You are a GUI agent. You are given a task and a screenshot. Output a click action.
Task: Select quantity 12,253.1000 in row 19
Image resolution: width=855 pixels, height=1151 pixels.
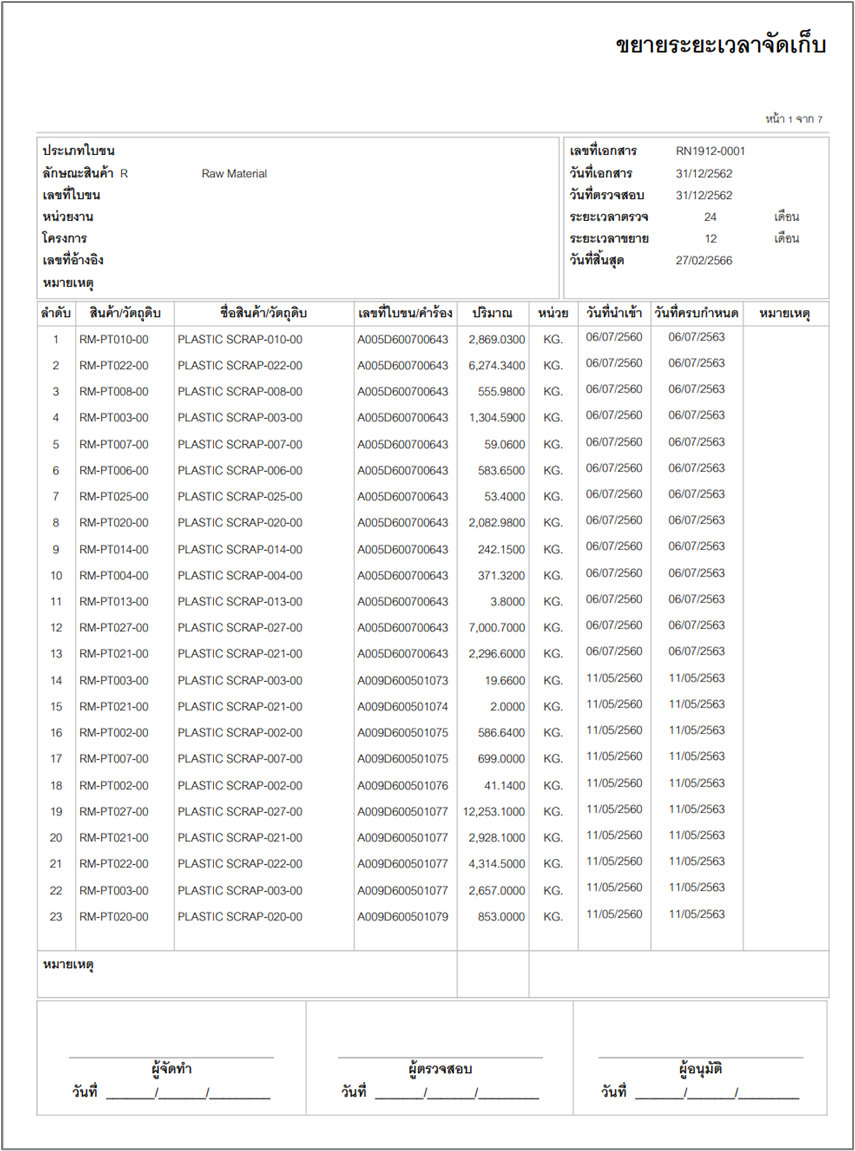tap(494, 812)
